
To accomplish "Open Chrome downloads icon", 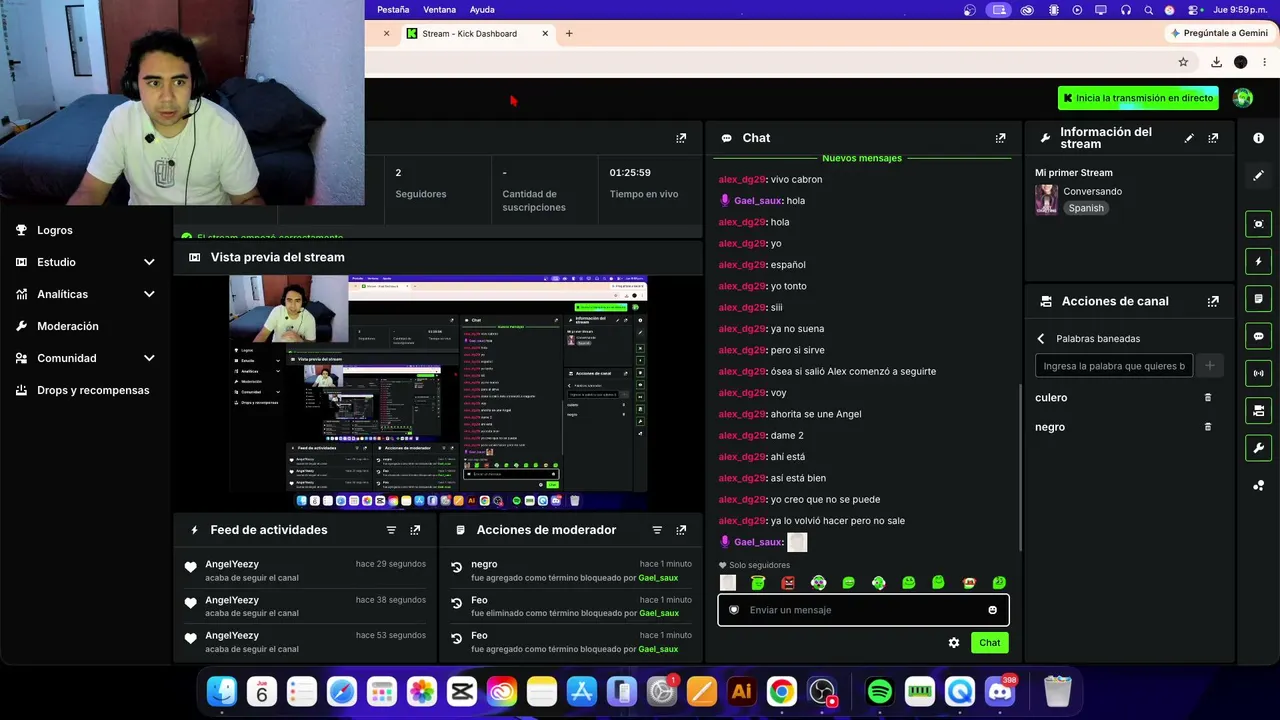I will coord(1216,62).
